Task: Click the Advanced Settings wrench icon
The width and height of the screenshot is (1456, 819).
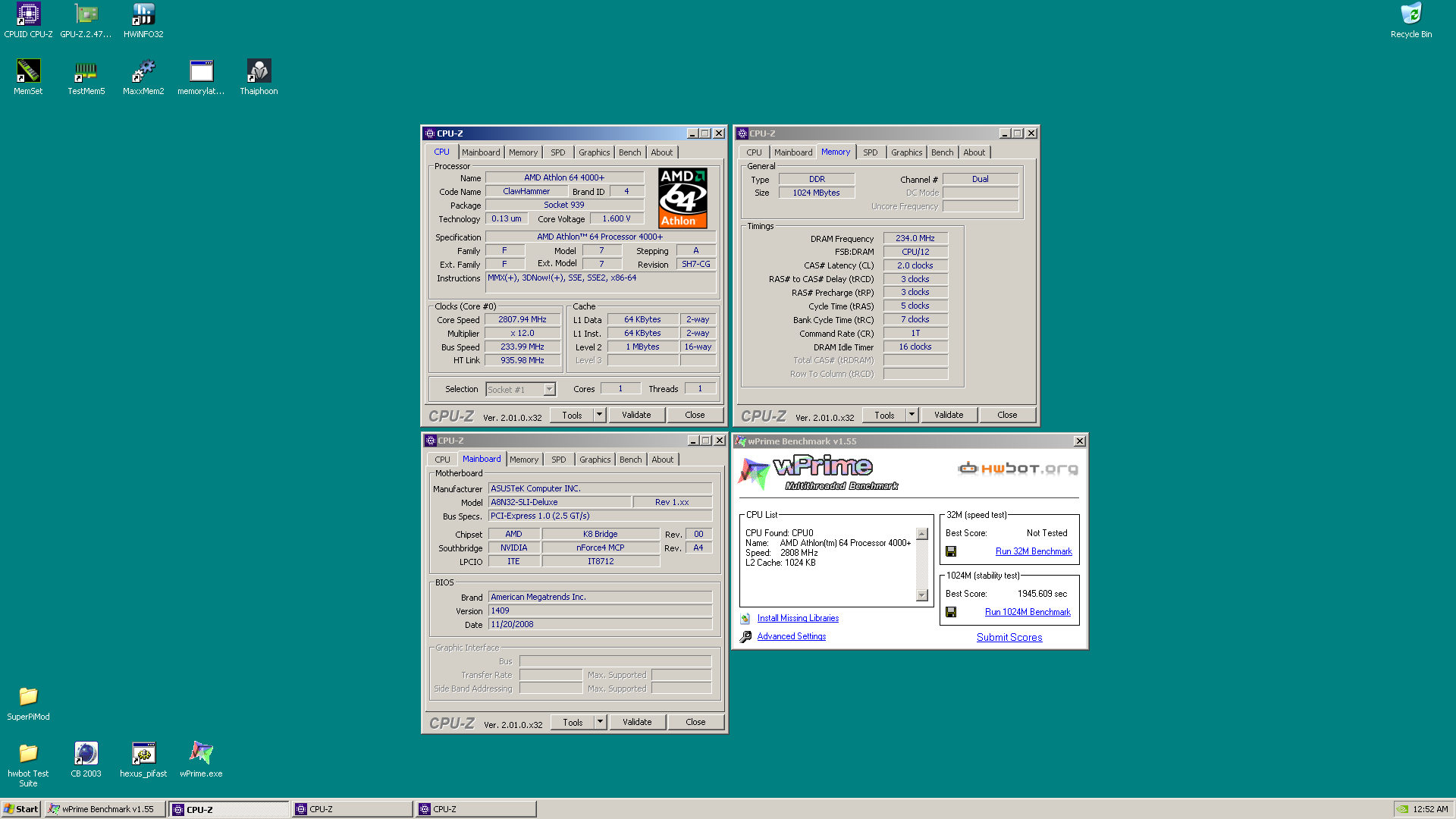Action: 745,636
